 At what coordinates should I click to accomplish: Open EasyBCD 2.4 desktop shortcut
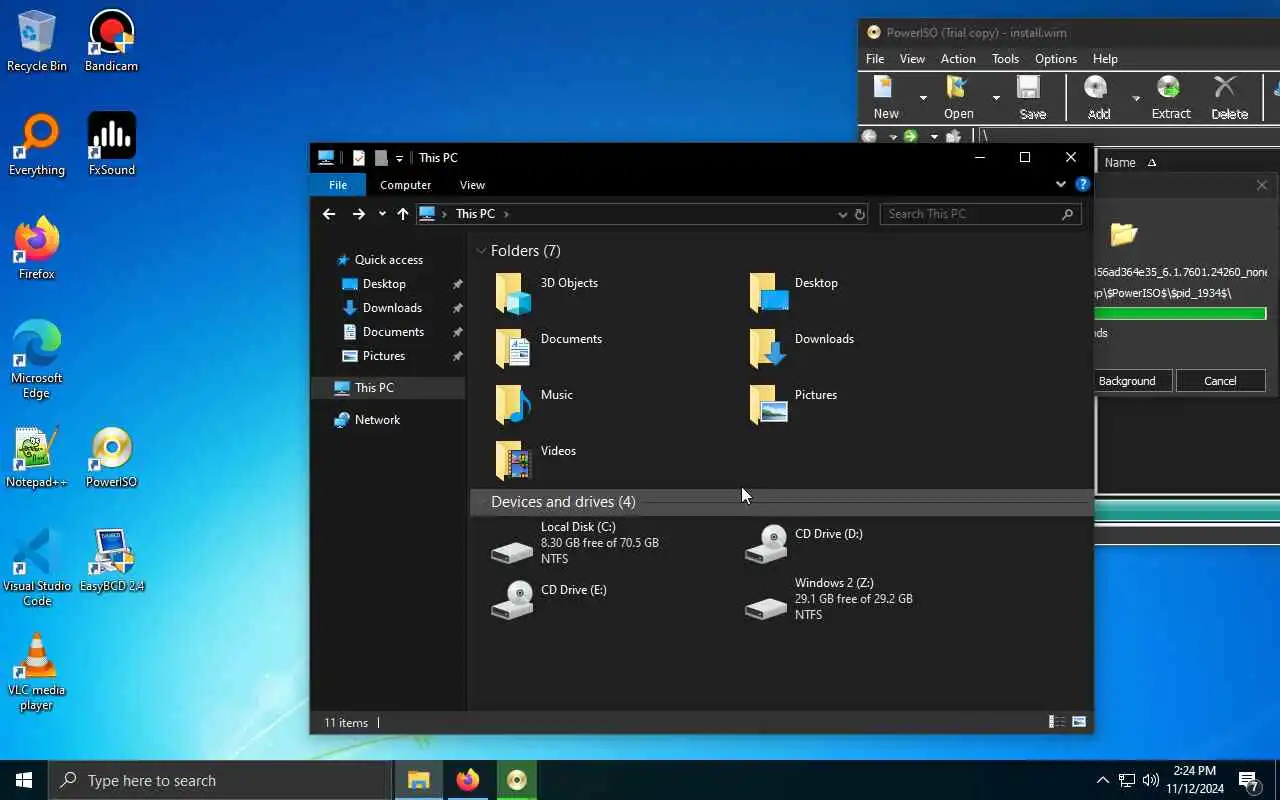coord(111,561)
